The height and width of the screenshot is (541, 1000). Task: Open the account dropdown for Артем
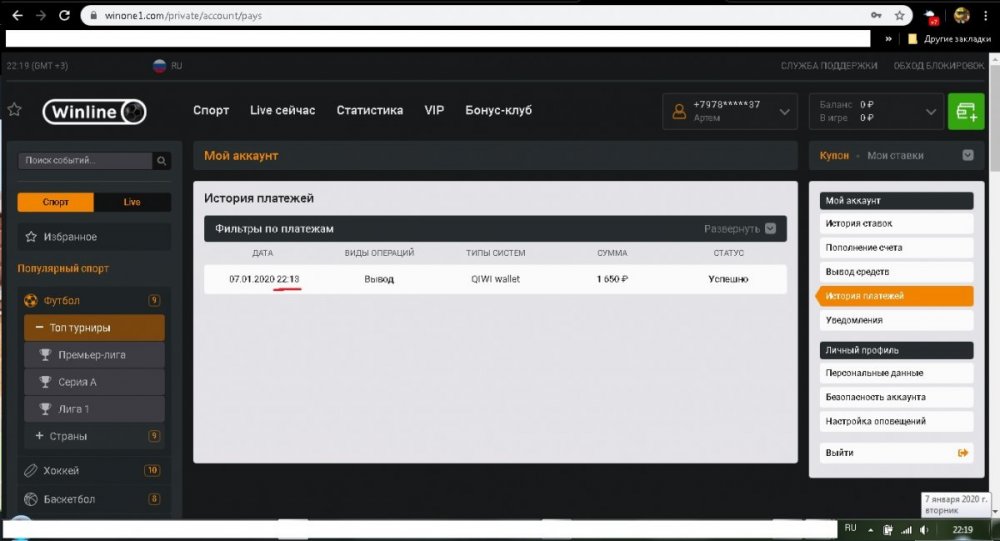click(784, 112)
